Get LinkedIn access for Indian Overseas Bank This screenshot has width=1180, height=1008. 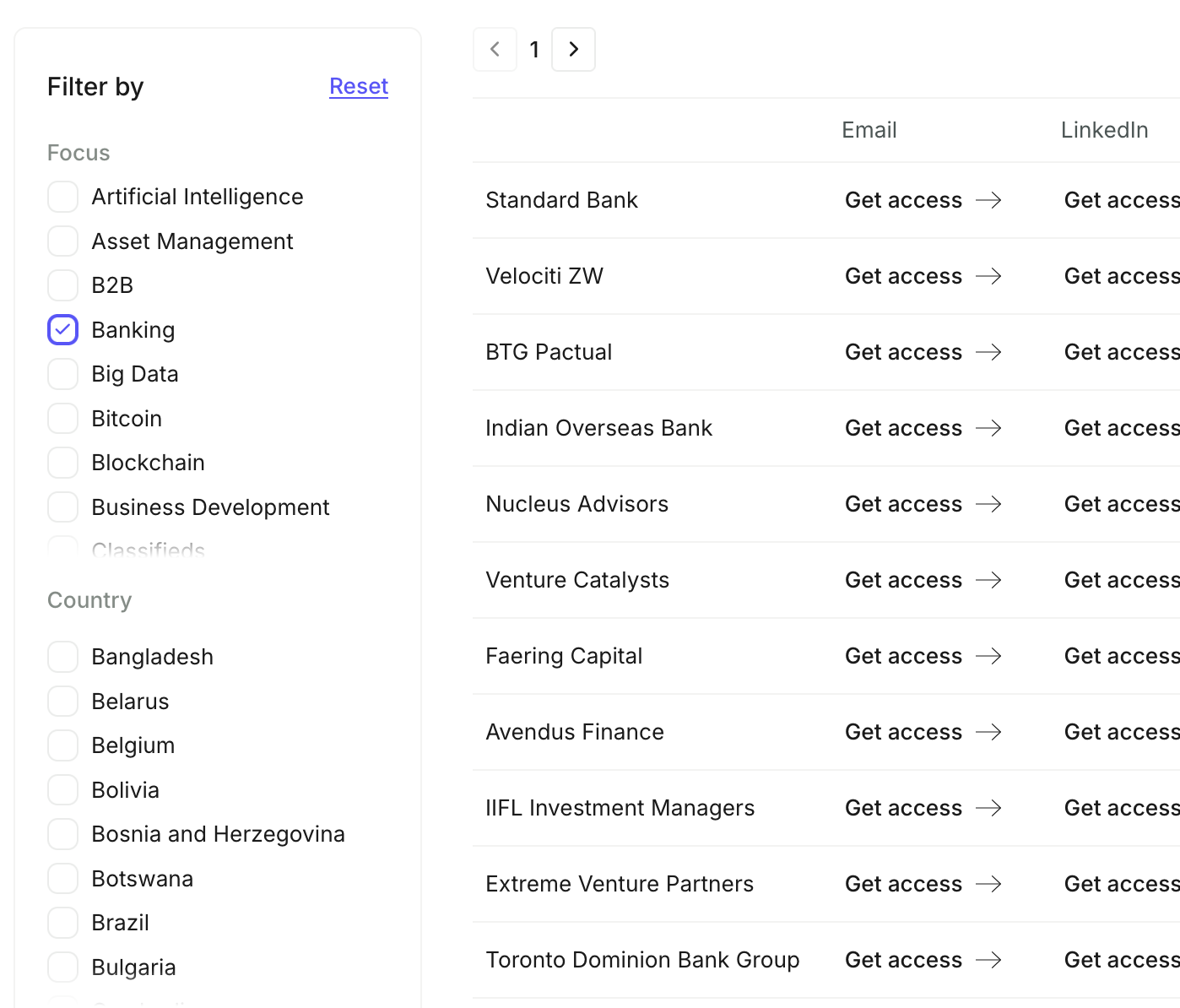(x=1122, y=428)
